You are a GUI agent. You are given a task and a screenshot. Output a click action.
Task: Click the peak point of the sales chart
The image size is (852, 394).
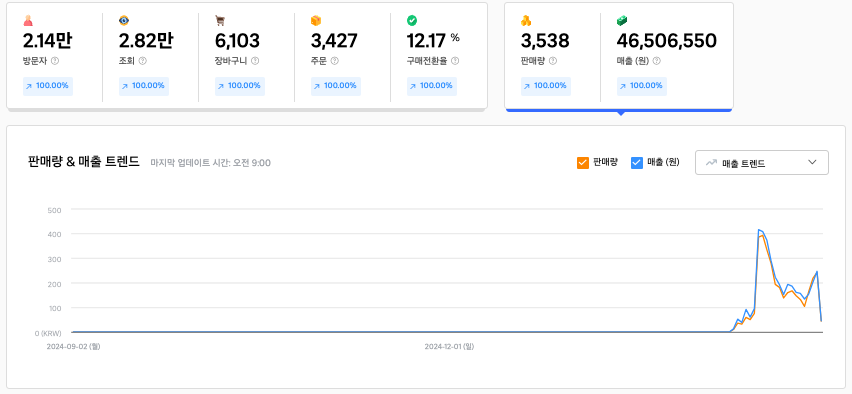(x=759, y=230)
